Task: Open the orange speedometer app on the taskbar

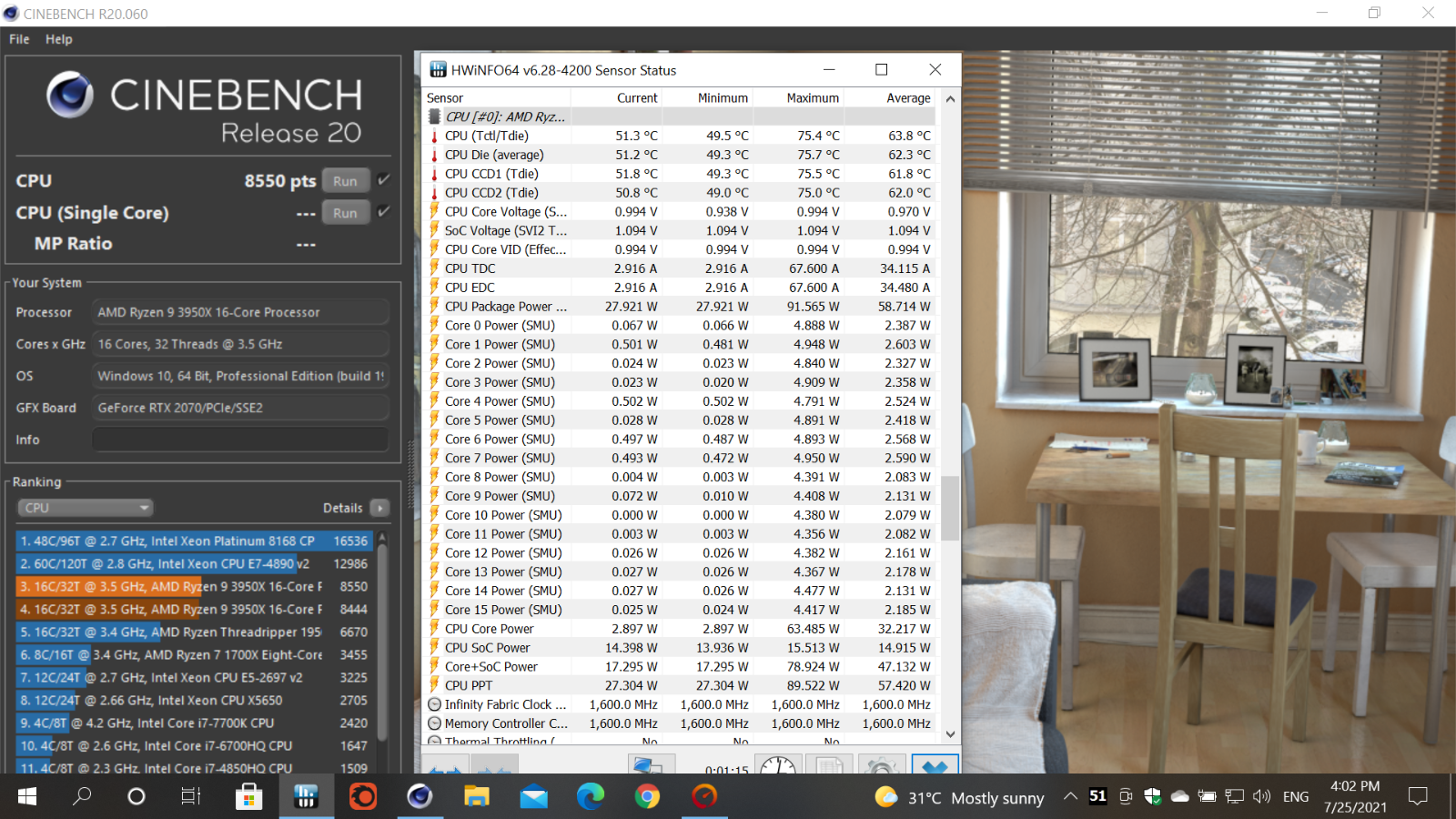Action: (704, 796)
